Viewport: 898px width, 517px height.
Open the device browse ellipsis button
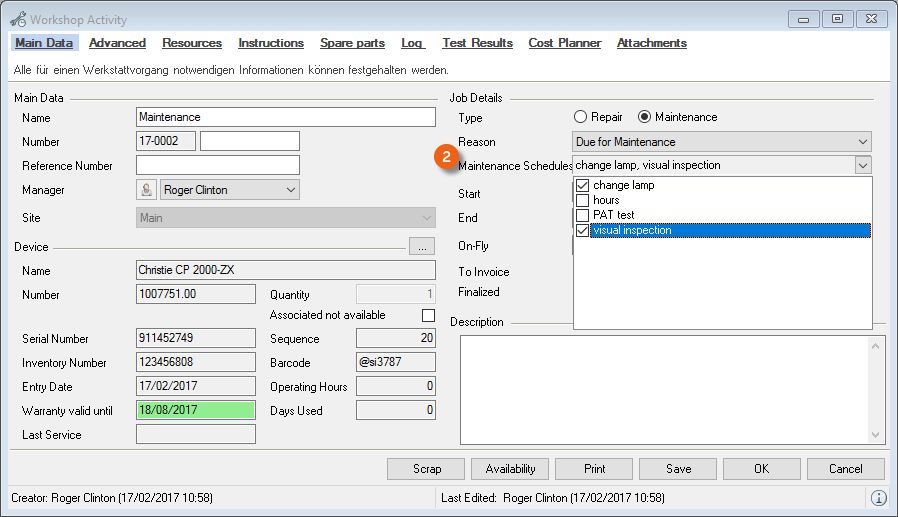tap(422, 246)
